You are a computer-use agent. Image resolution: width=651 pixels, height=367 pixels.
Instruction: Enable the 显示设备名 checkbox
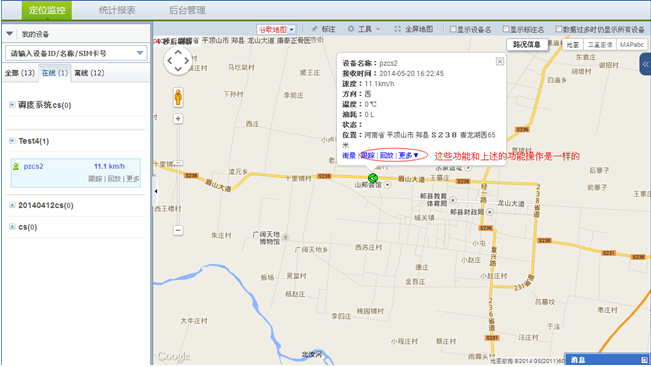(x=453, y=29)
